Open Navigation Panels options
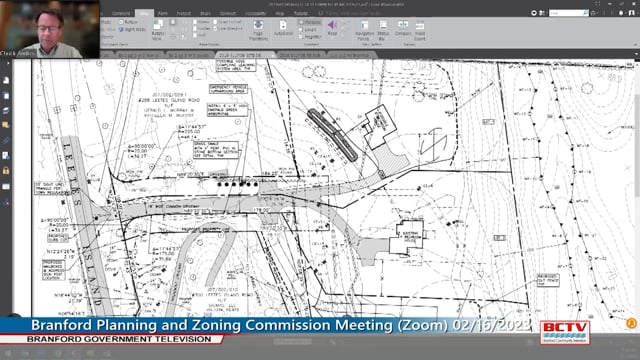This screenshot has width=640, height=360. (364, 30)
